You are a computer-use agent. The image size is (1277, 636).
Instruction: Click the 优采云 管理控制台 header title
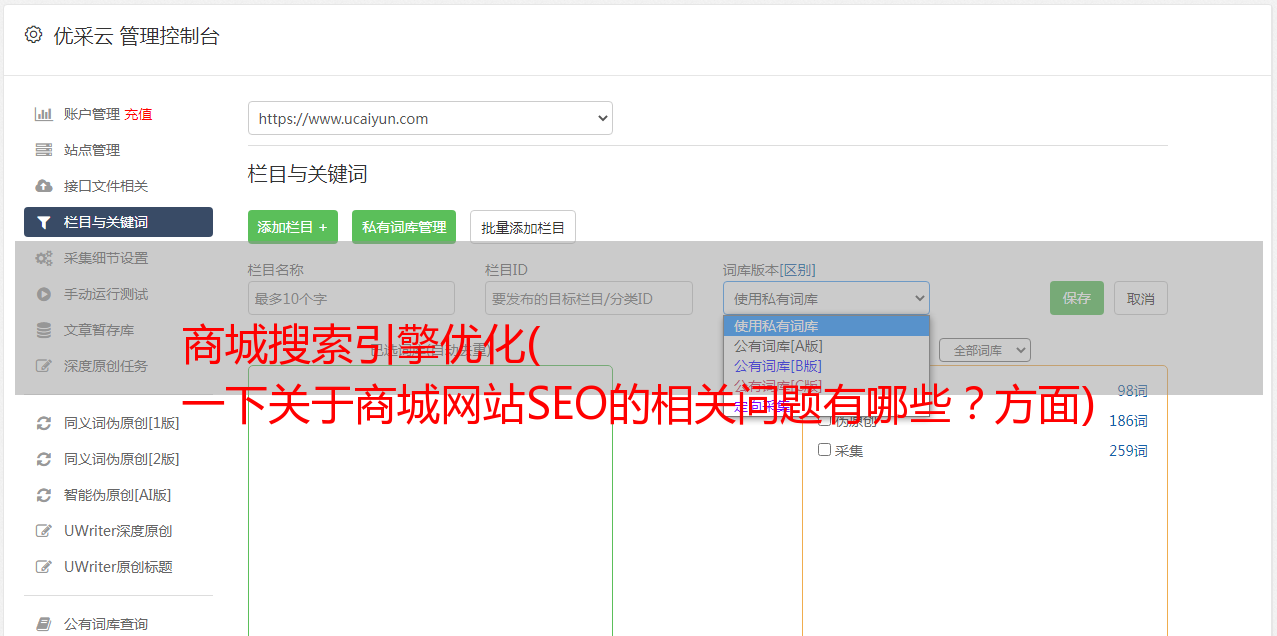click(136, 36)
